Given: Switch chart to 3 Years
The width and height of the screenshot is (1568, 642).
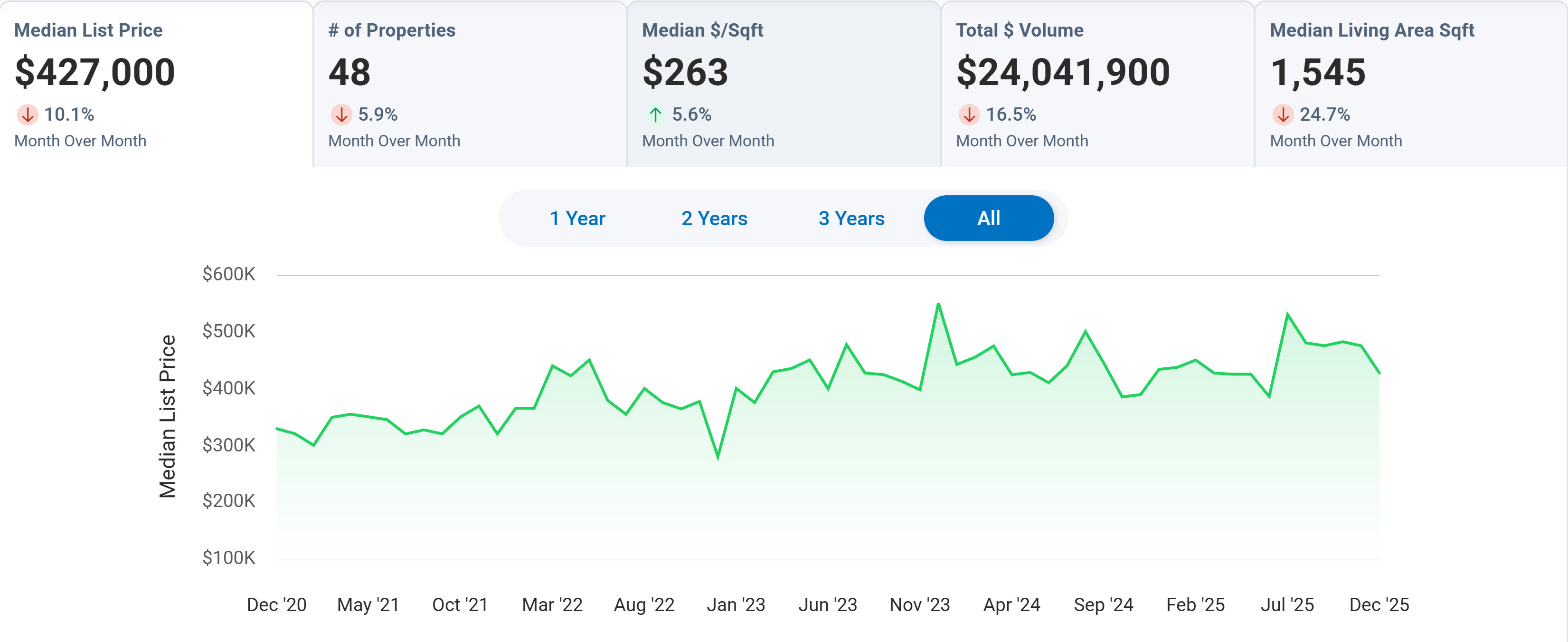Looking at the screenshot, I should [x=851, y=218].
